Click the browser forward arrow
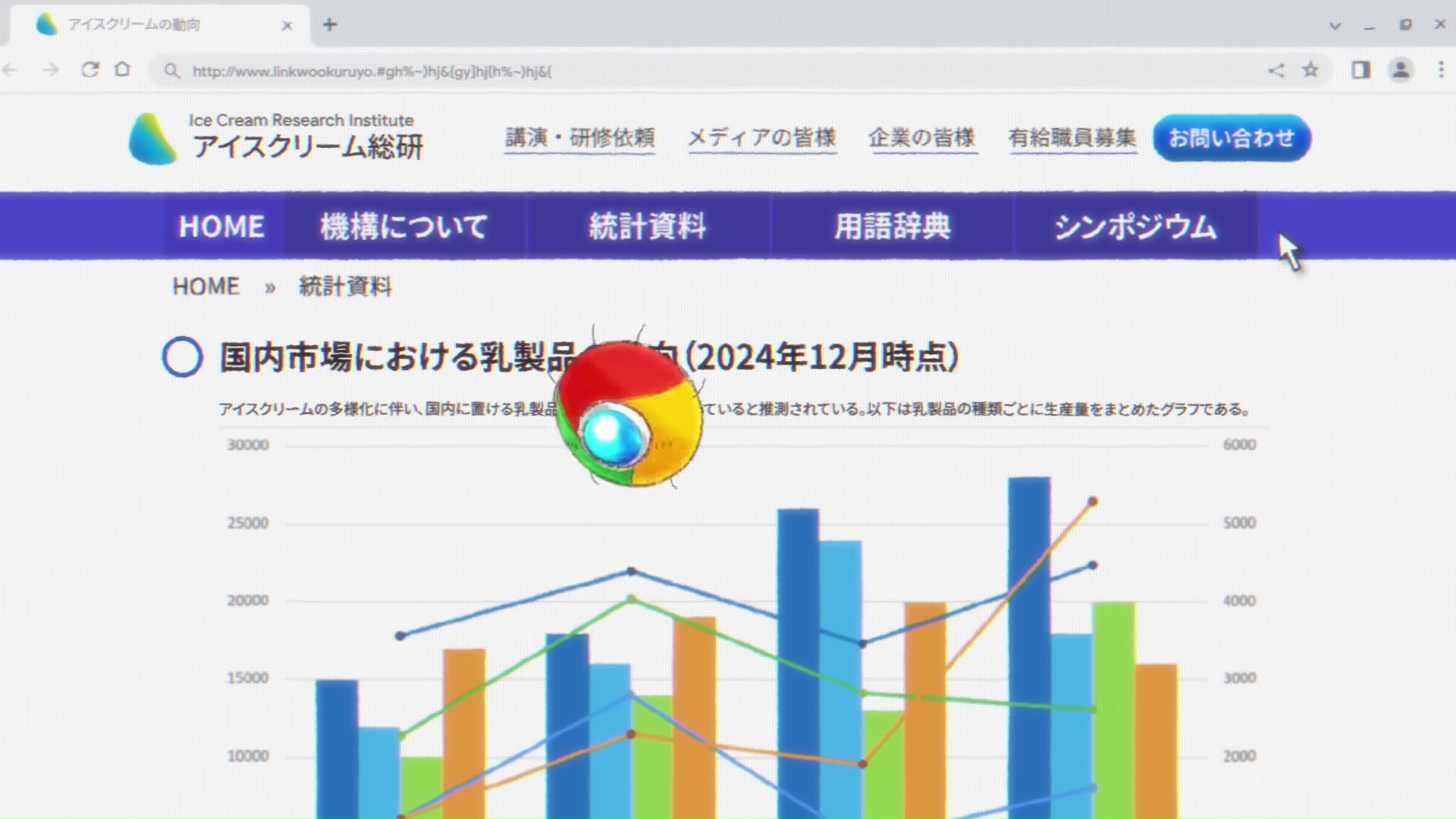 point(50,71)
